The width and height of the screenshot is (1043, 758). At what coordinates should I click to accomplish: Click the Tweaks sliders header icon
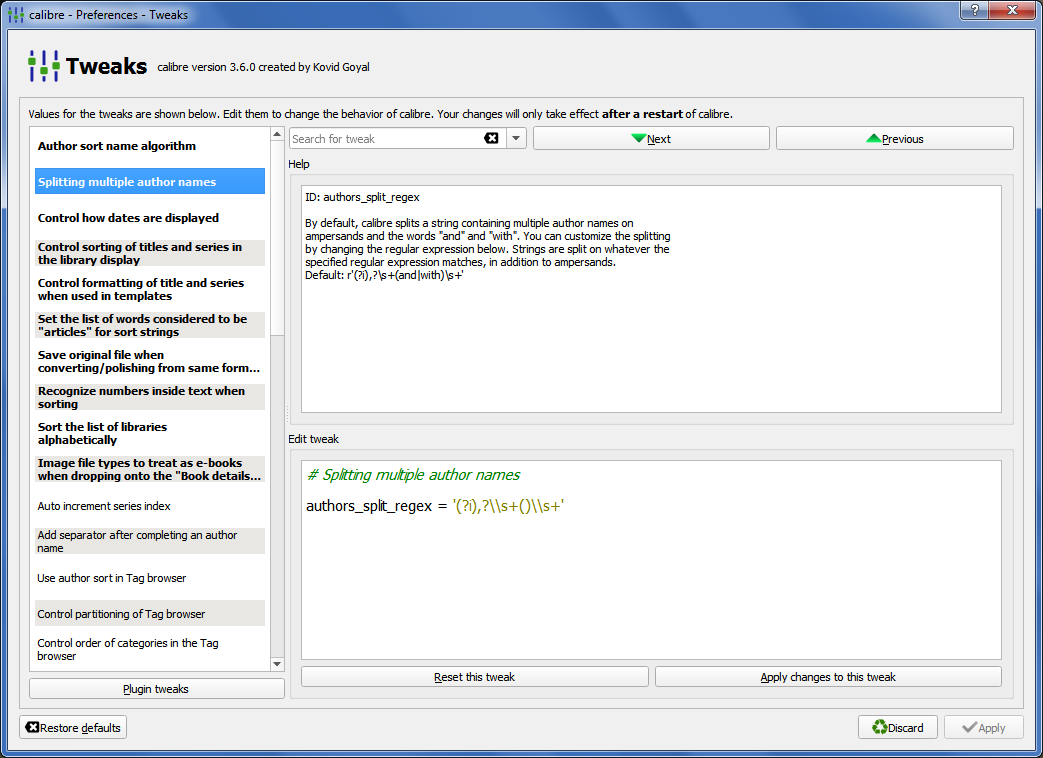tap(43, 66)
